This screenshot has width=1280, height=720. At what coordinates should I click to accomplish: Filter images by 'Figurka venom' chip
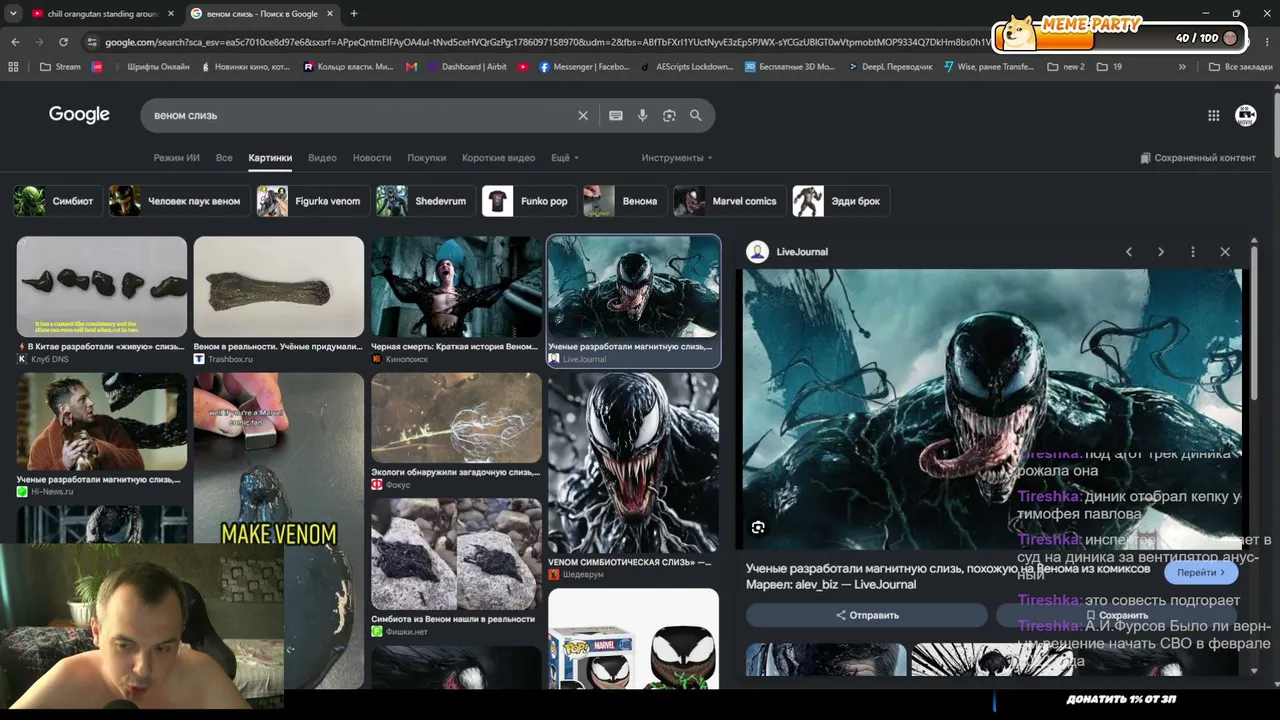(x=312, y=201)
